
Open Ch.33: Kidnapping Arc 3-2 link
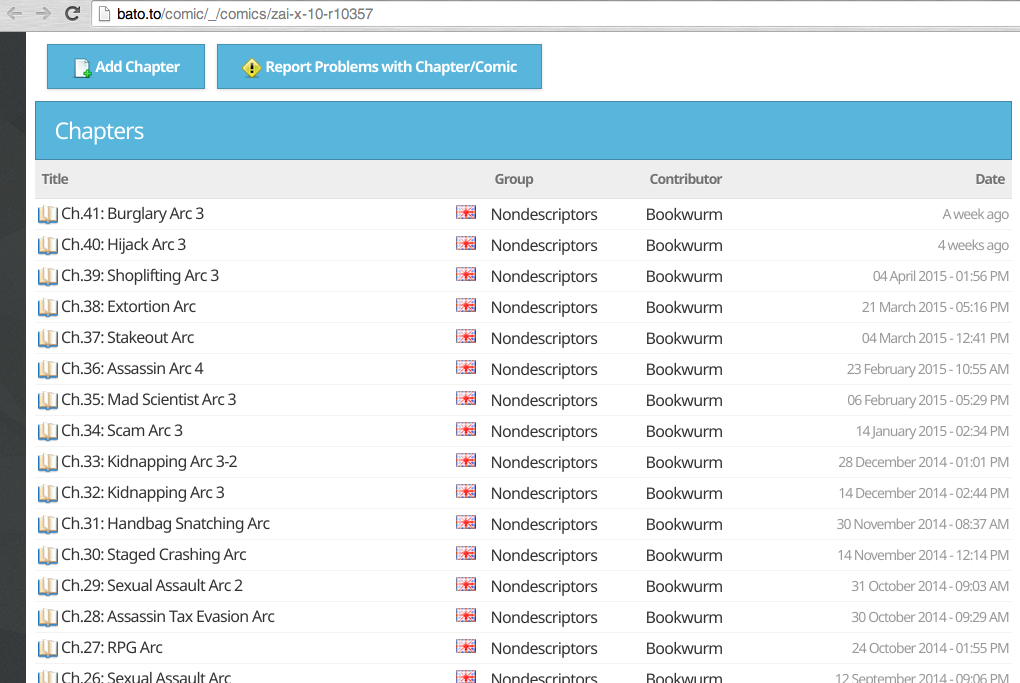click(149, 462)
